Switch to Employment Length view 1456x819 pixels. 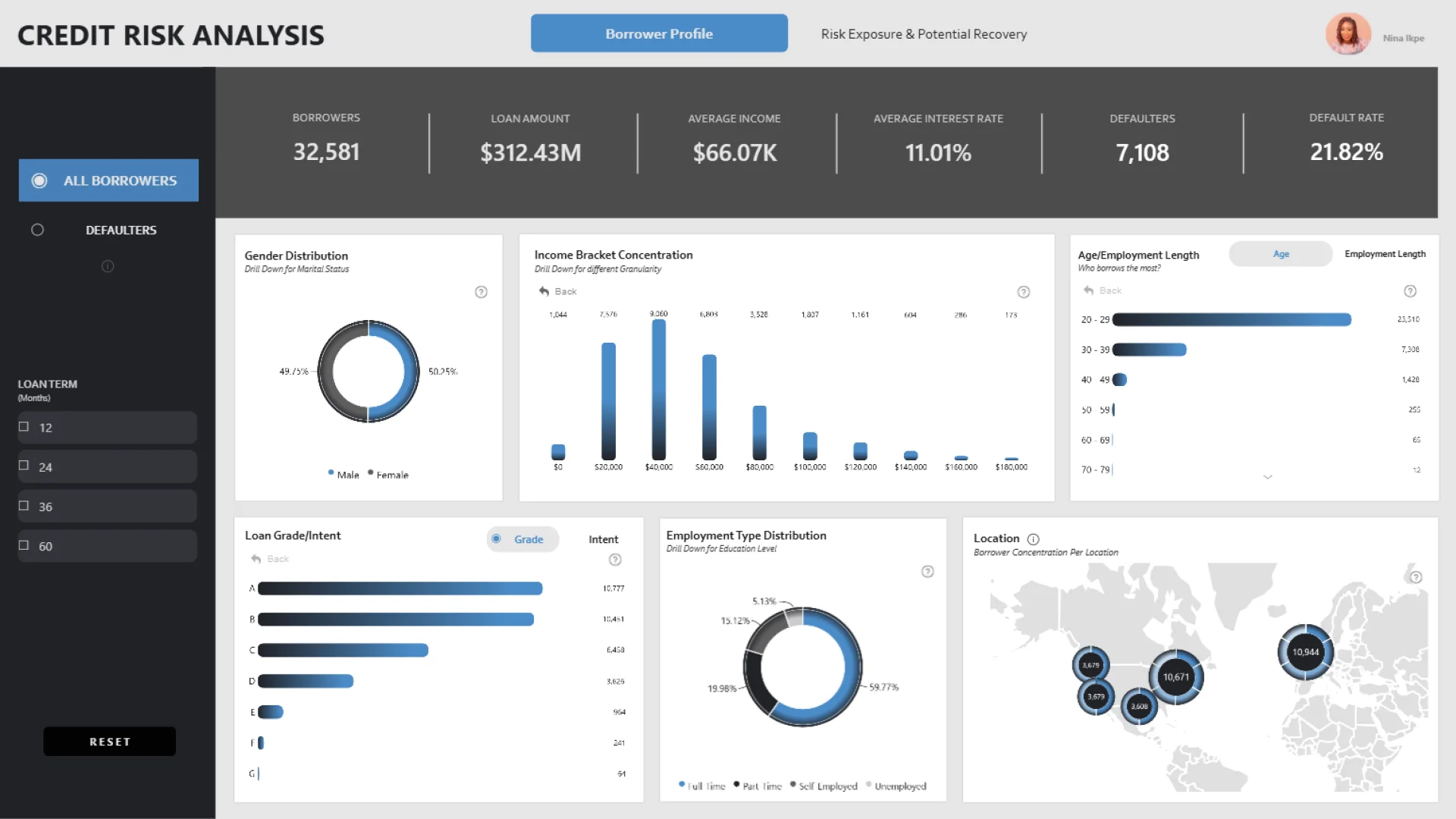(x=1385, y=254)
